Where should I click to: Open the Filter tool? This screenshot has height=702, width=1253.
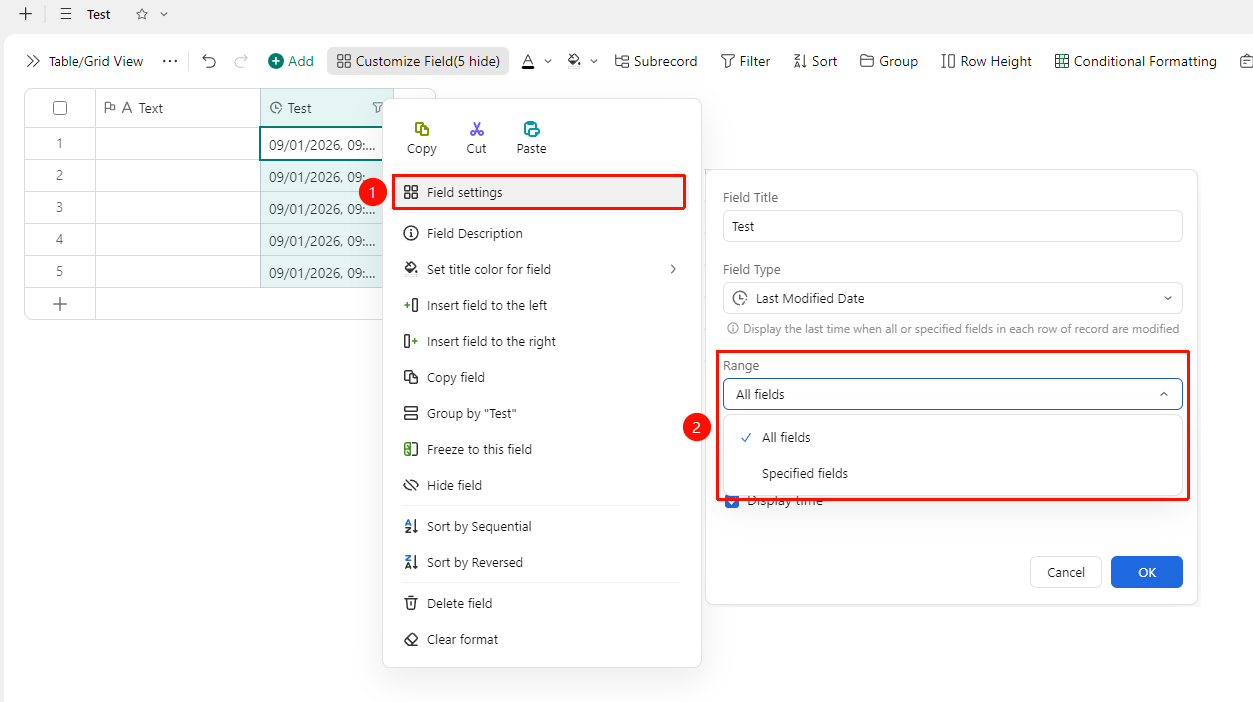[745, 61]
